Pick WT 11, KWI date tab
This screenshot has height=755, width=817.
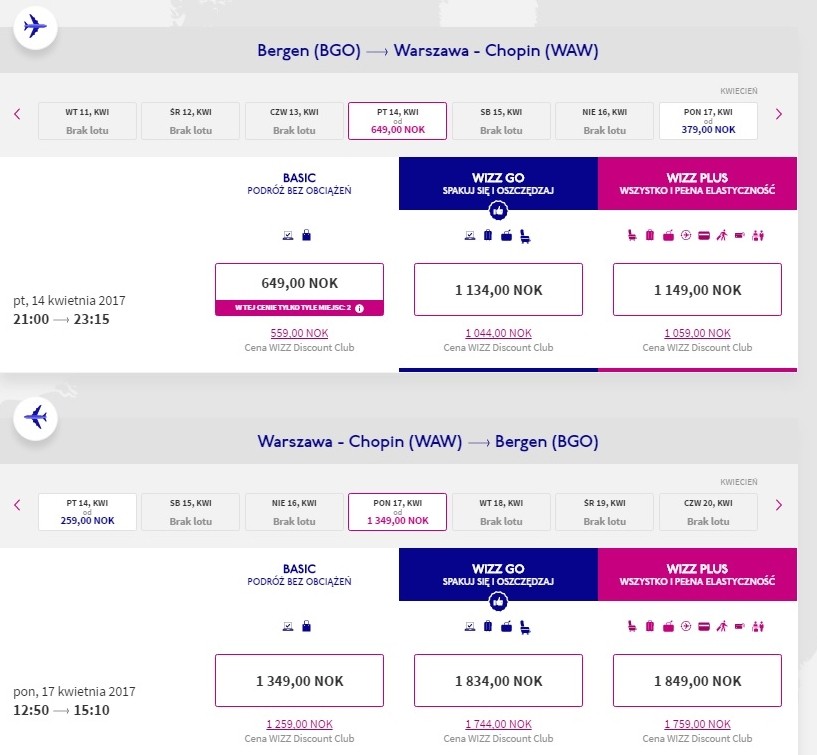click(x=87, y=121)
